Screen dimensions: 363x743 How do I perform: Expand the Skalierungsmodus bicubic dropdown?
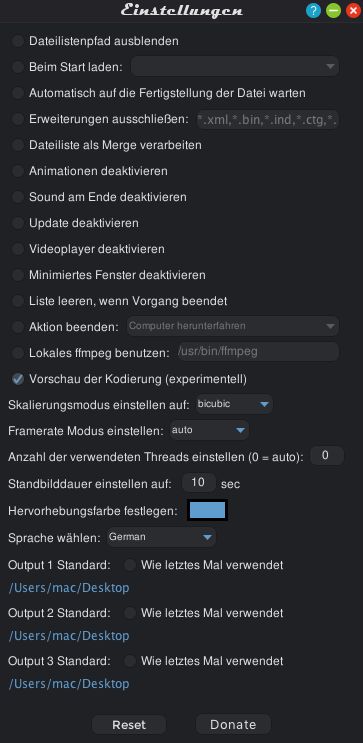tap(234, 404)
